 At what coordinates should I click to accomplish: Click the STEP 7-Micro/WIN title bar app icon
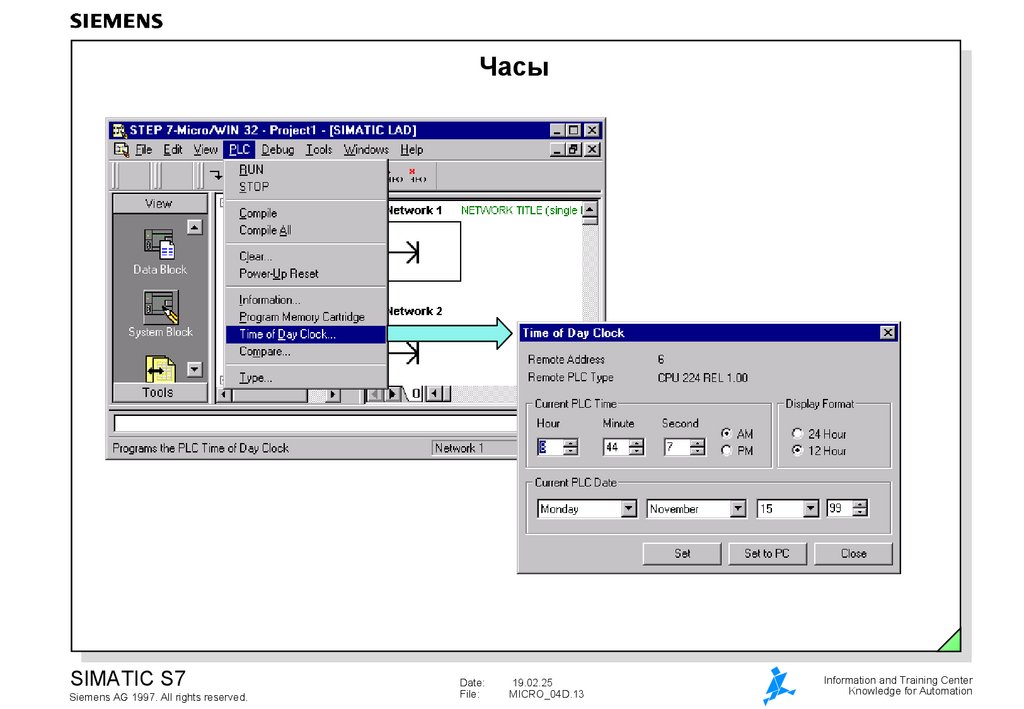119,130
